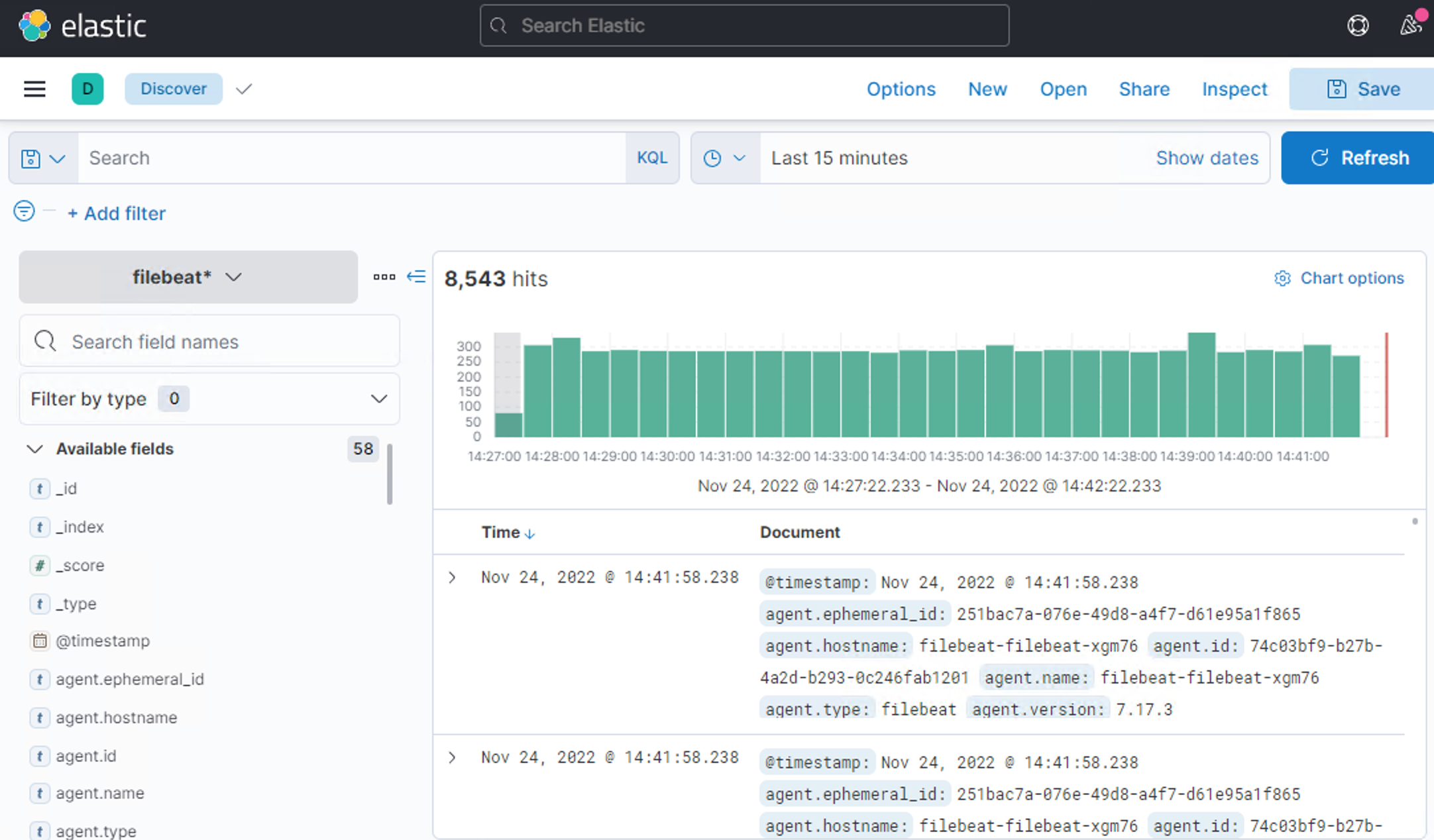The height and width of the screenshot is (840, 1434).
Task: Open index pattern options three-dots icon
Action: point(384,277)
